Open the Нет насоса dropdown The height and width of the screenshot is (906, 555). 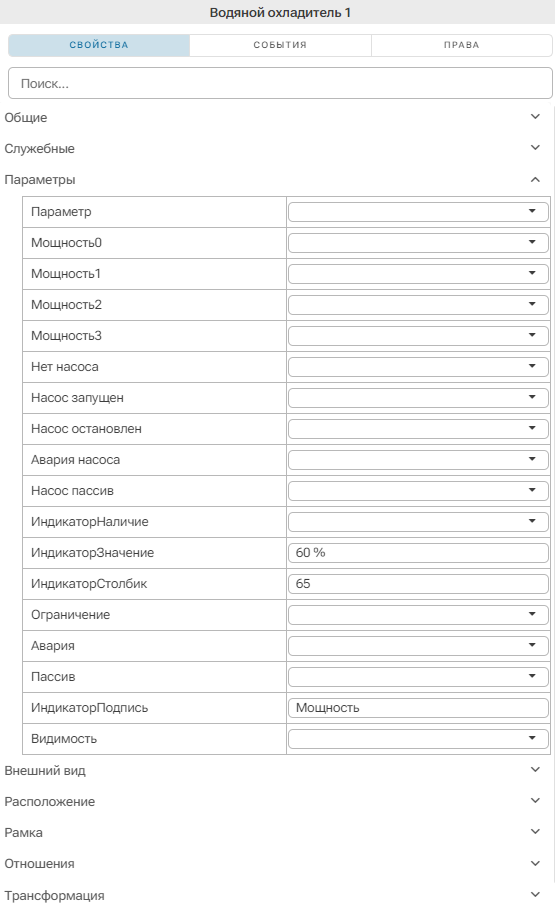(x=418, y=366)
